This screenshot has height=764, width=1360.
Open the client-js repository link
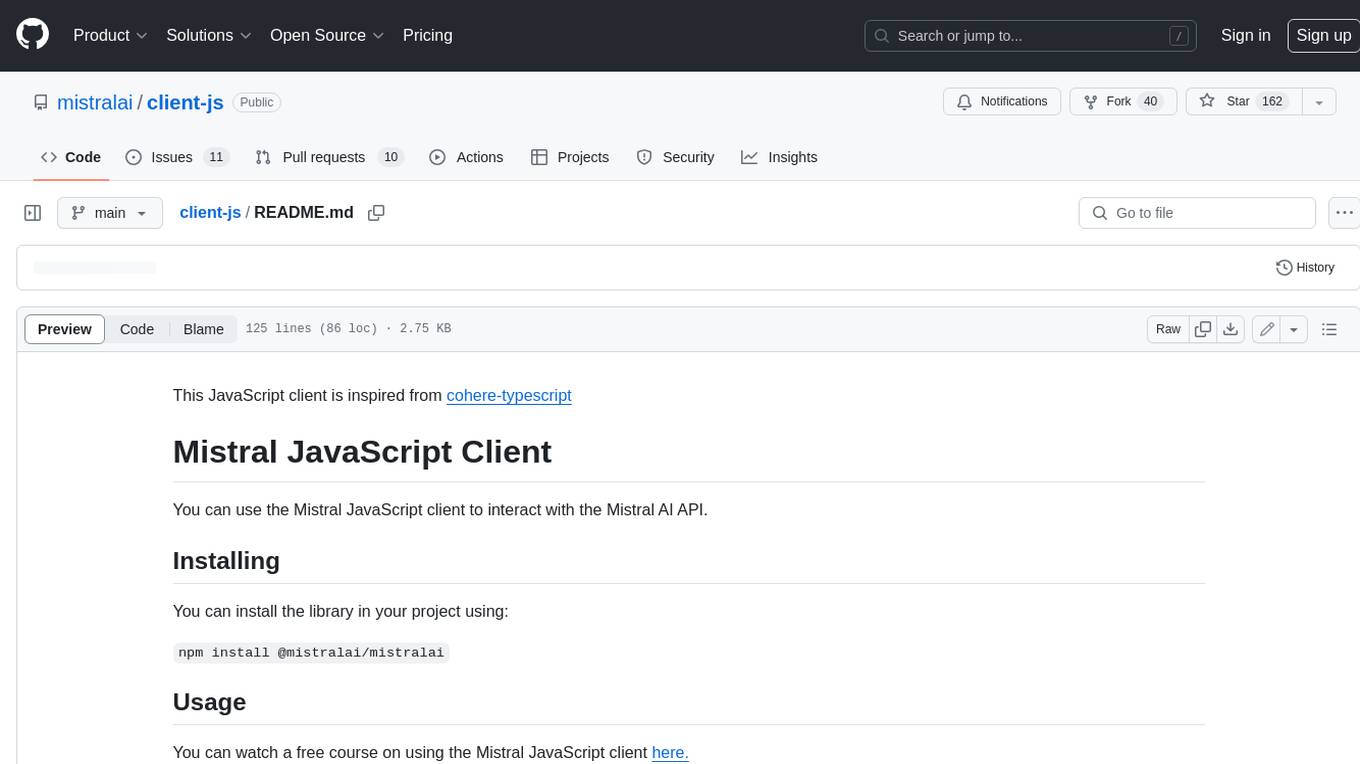pyautogui.click(x=185, y=102)
